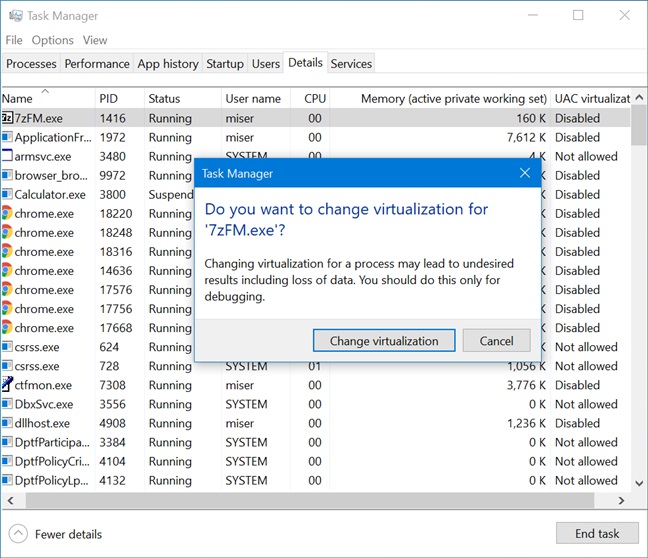Open the Options menu
Viewport: 648px width, 558px height.
point(52,40)
